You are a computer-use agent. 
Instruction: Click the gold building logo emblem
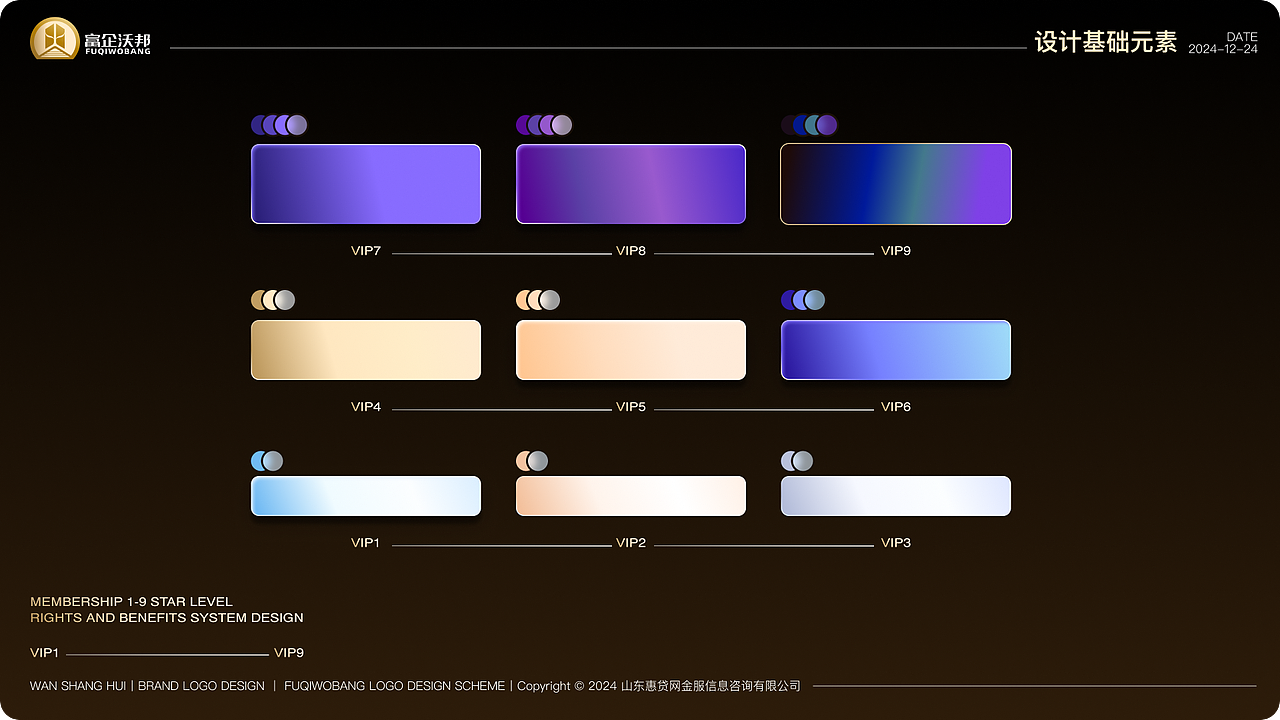tap(54, 39)
